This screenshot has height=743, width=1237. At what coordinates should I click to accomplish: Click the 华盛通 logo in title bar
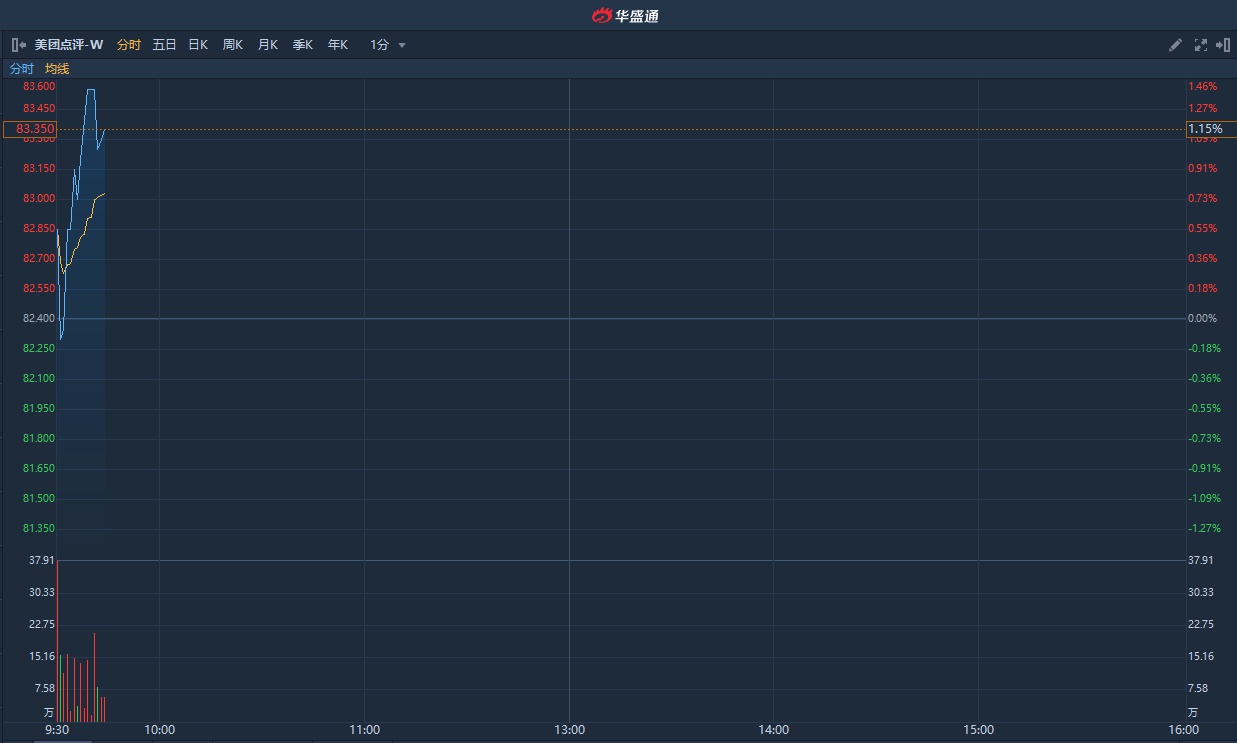625,15
